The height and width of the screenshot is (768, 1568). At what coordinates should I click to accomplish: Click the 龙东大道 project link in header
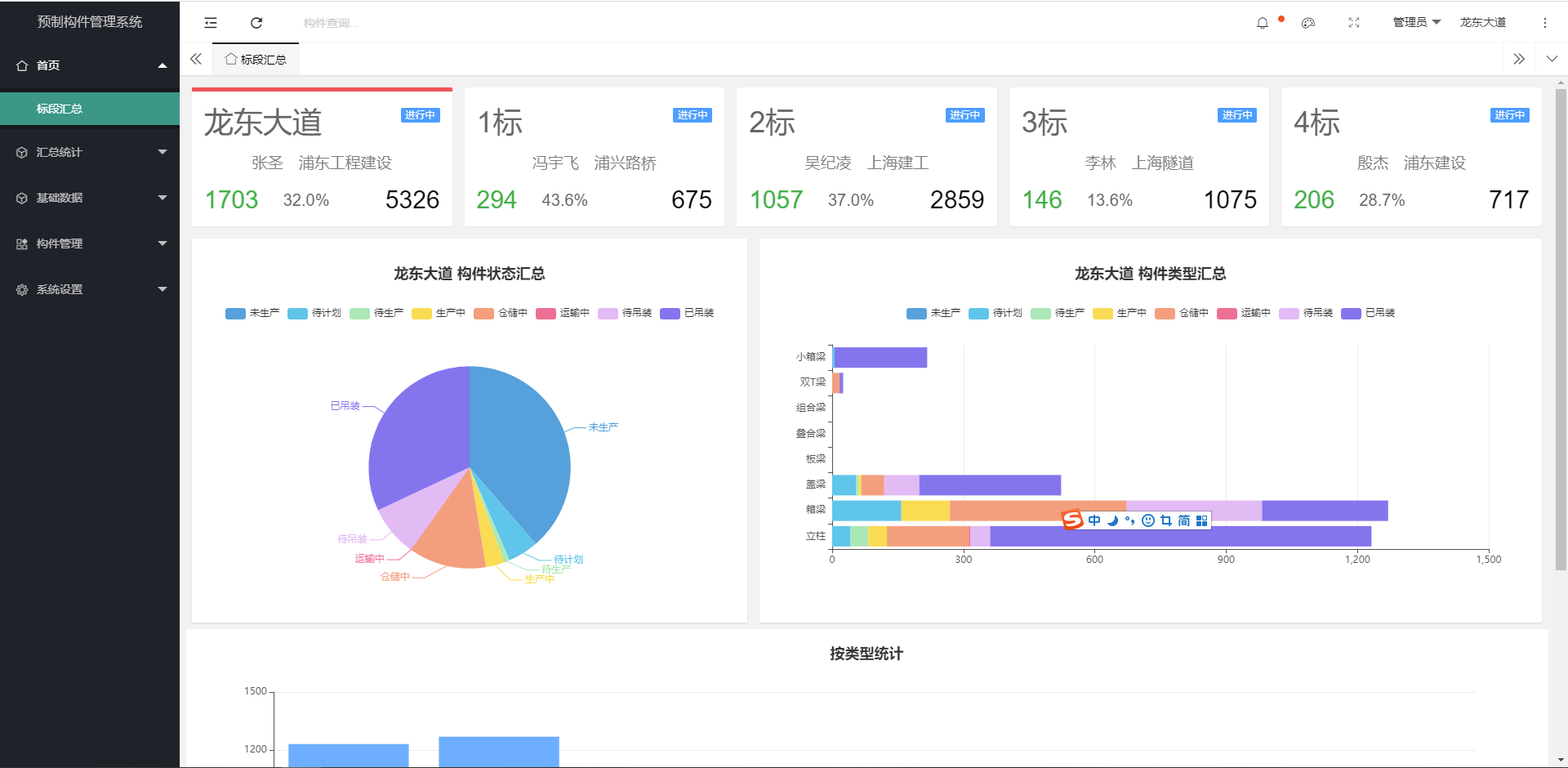[x=1482, y=23]
